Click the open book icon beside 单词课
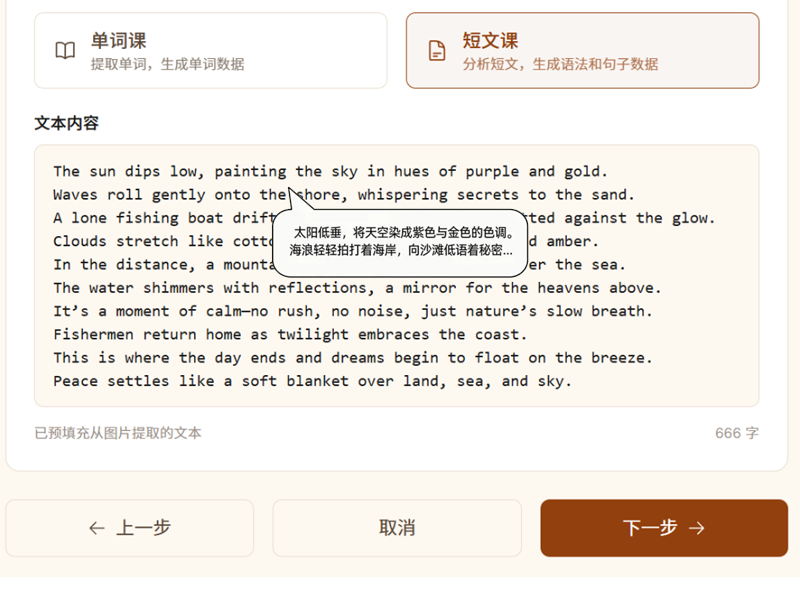Screen dimensions: 800x600 (65, 51)
